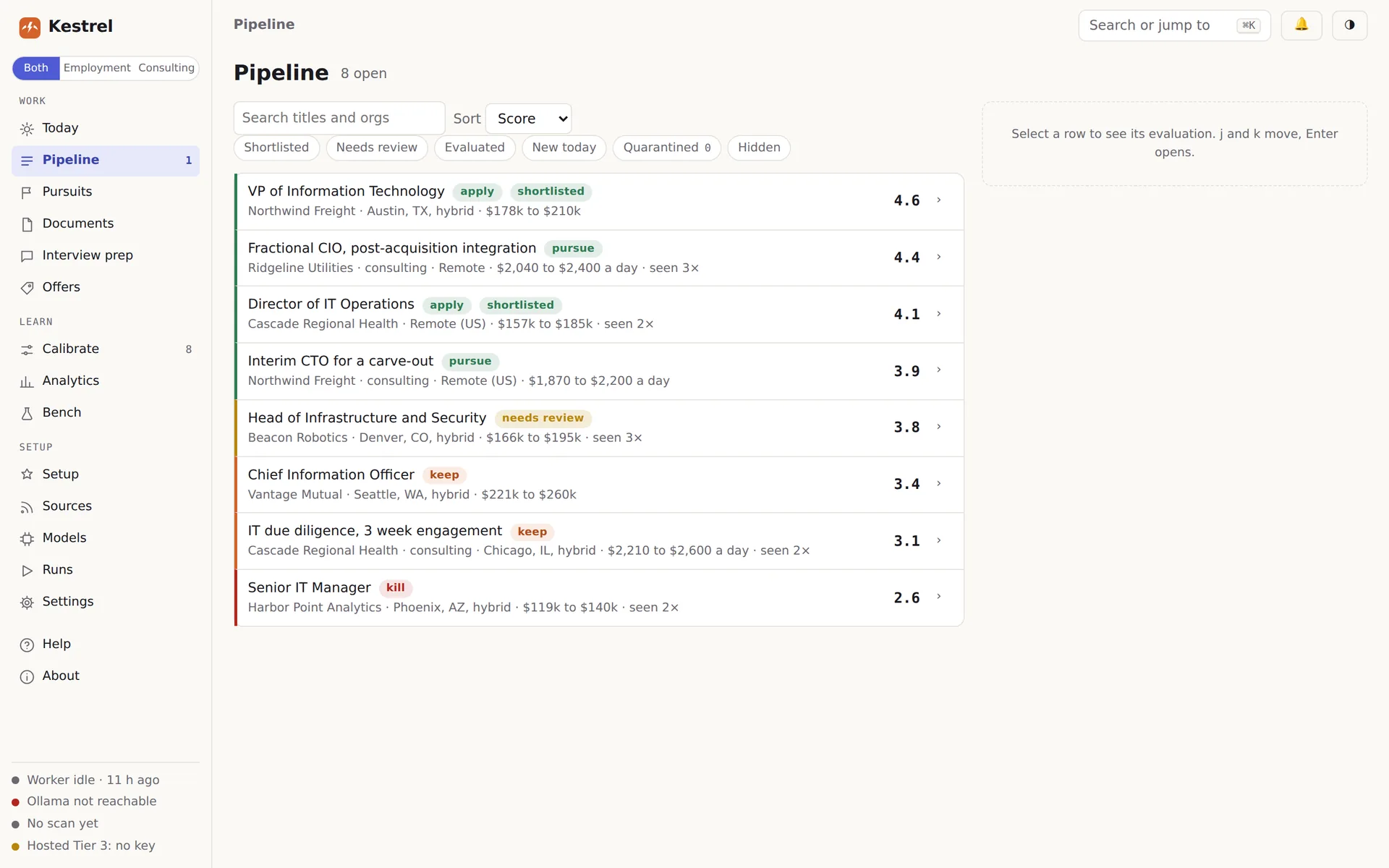Open Today via its sun icon
1389x868 pixels.
(x=27, y=129)
